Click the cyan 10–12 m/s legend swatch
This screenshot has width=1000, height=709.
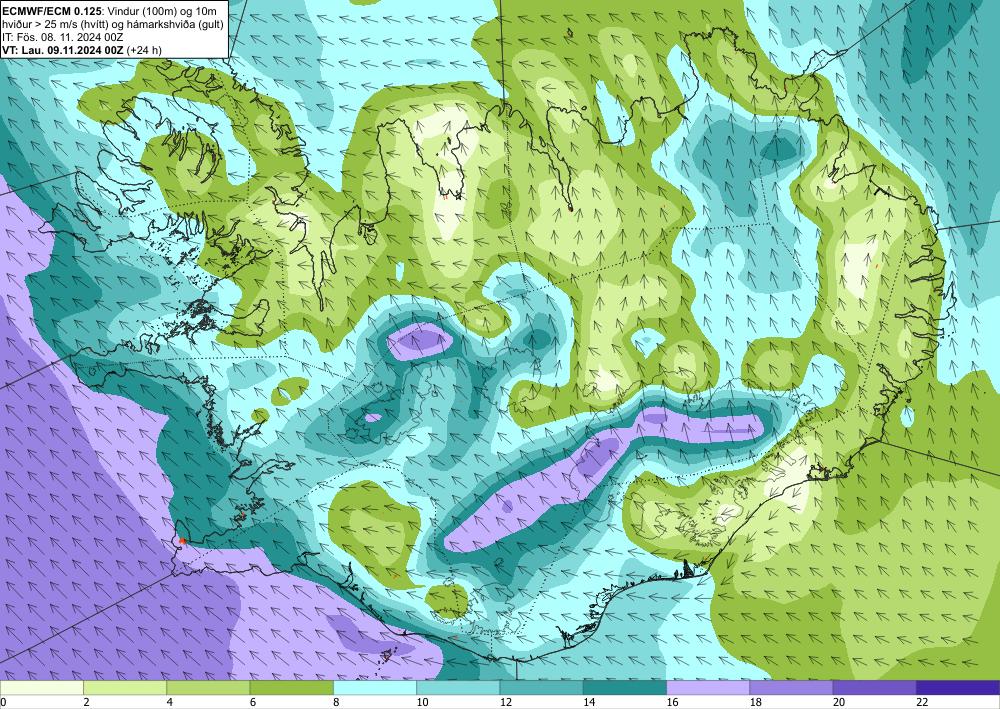point(458,688)
